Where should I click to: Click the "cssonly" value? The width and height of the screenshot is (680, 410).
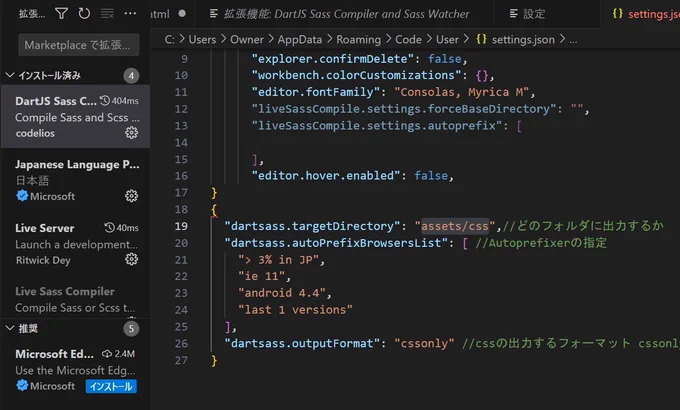tap(425, 343)
